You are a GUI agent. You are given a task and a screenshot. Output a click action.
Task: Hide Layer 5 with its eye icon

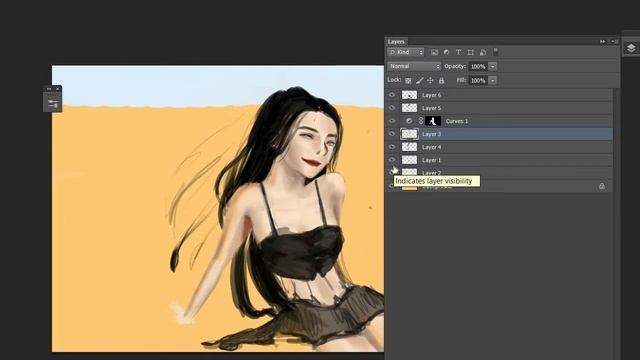coord(392,108)
